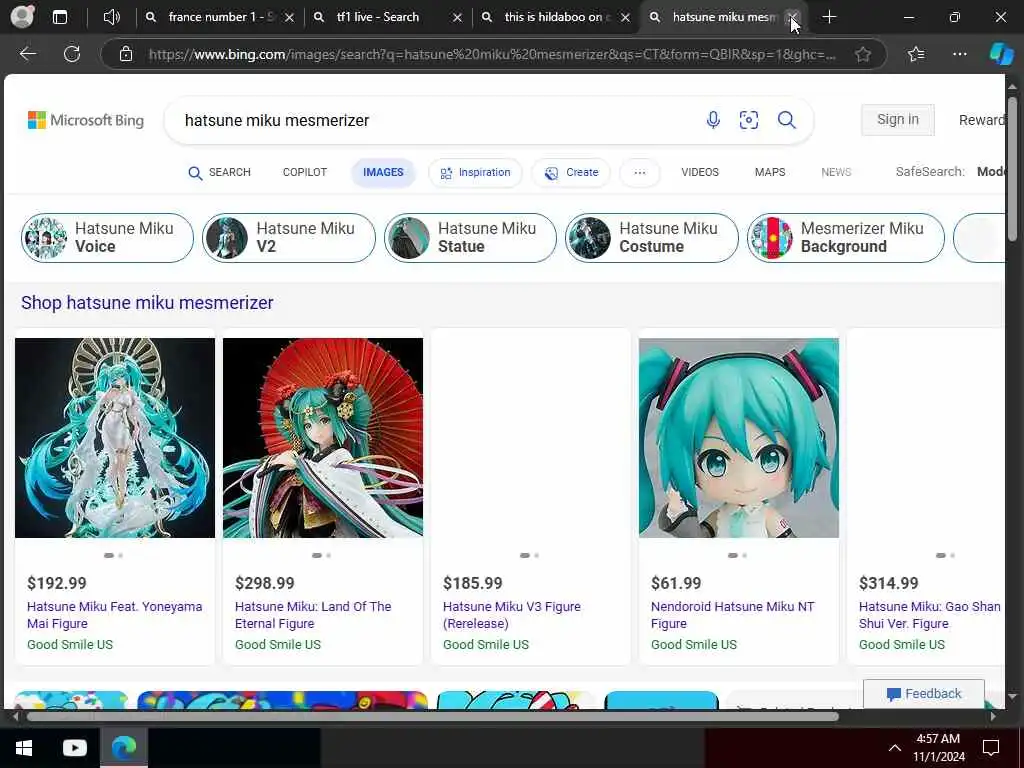Switch to tf1 live - Search tab
Image resolution: width=1024 pixels, height=768 pixels.
388,17
